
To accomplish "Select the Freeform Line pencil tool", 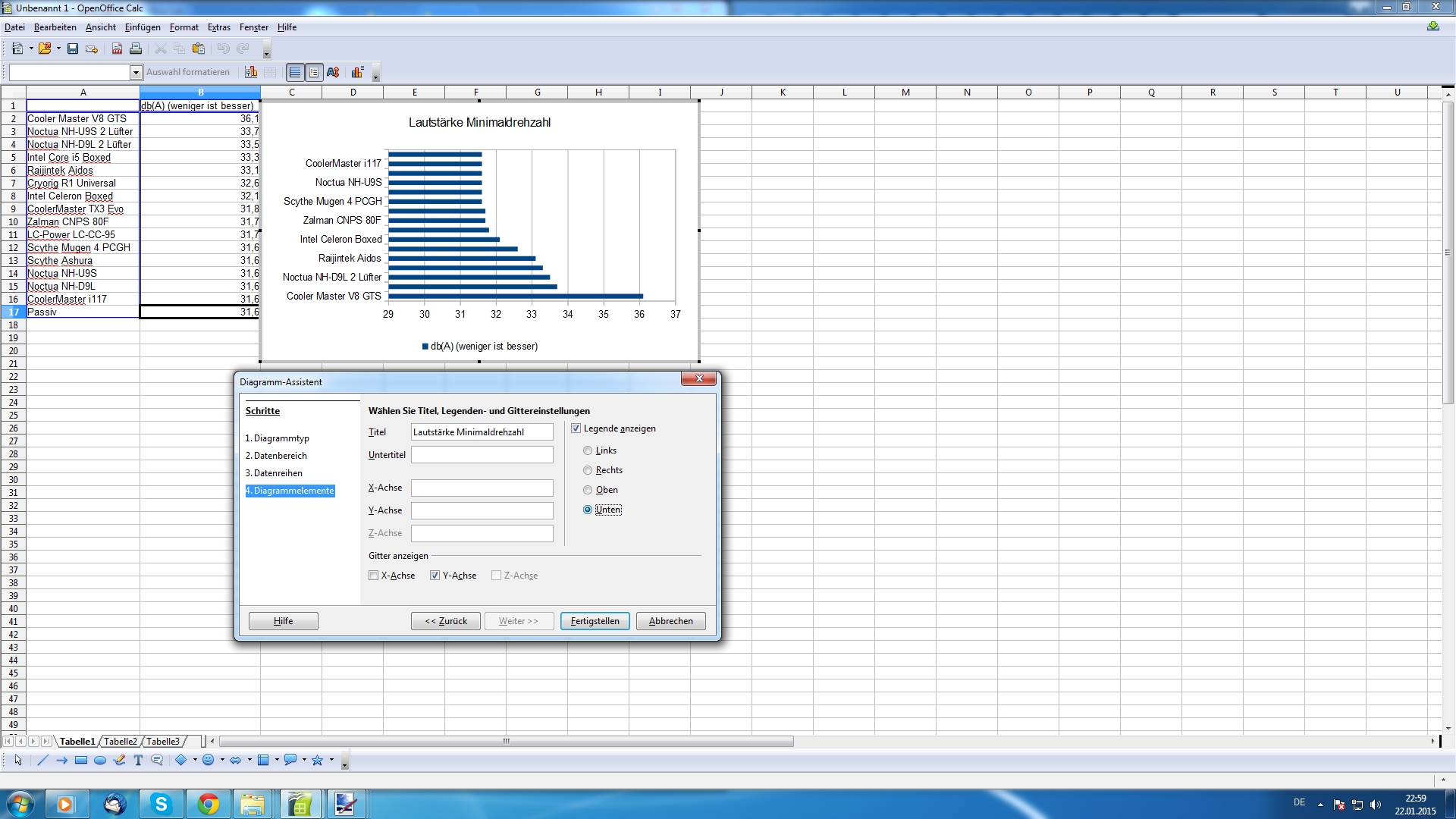I will [119, 760].
